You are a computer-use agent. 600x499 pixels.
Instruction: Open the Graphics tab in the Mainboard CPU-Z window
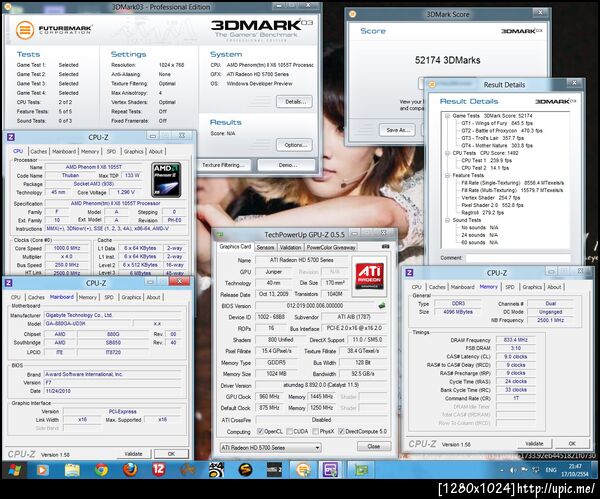pos(131,297)
